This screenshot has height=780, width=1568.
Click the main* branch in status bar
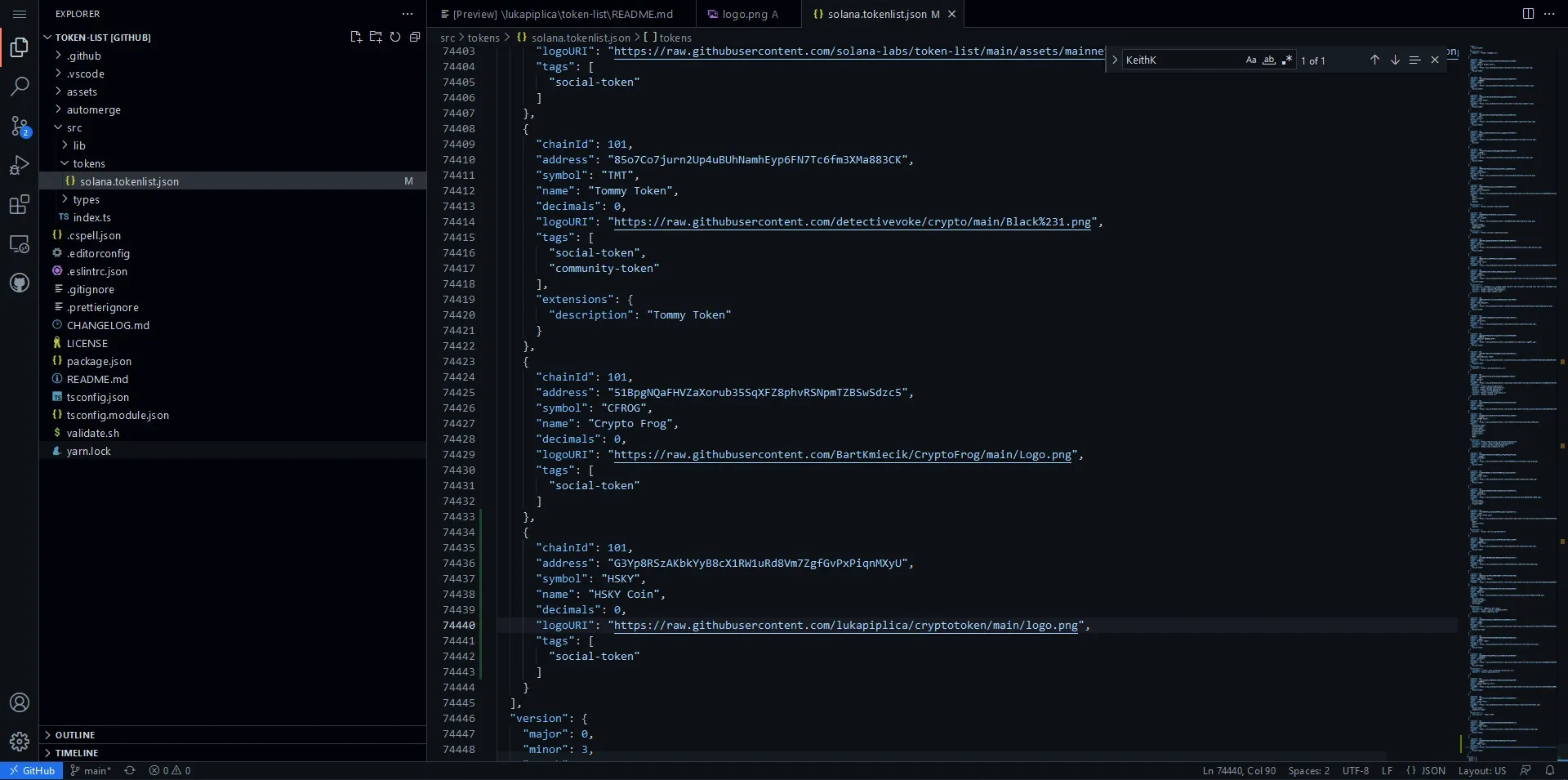tap(91, 770)
